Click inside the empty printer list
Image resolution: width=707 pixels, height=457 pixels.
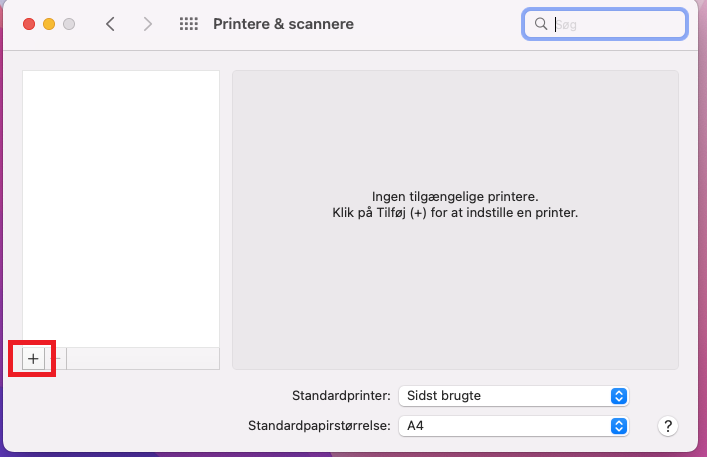[x=120, y=200]
